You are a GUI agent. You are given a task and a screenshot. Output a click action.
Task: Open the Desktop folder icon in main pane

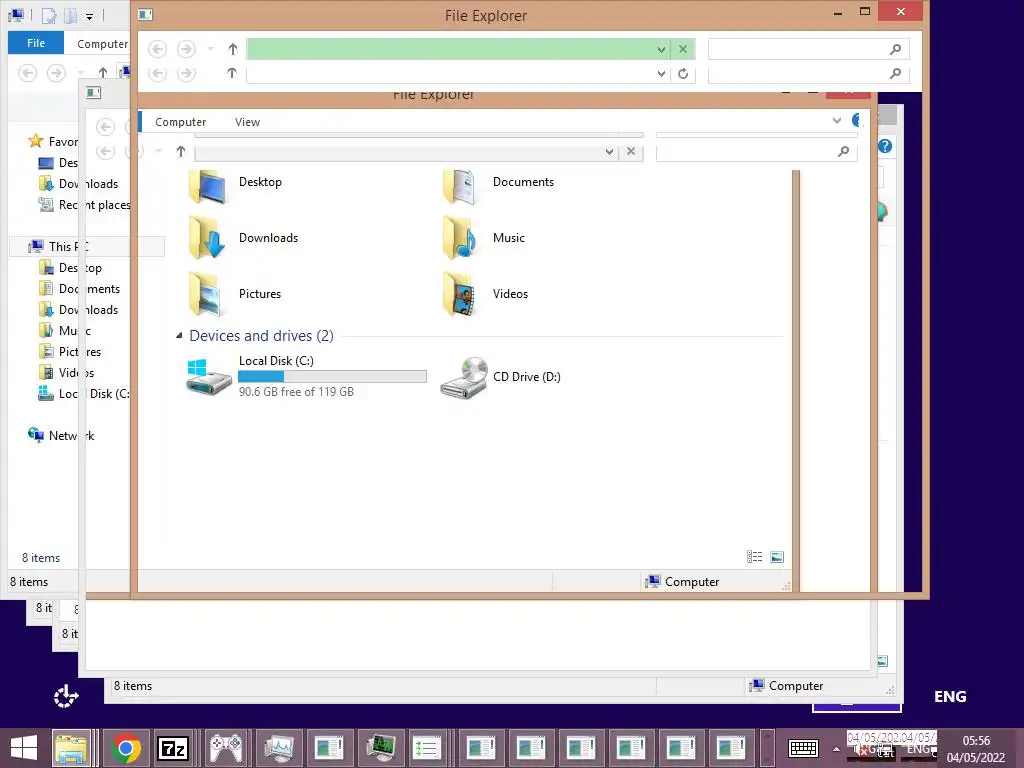[x=208, y=187]
